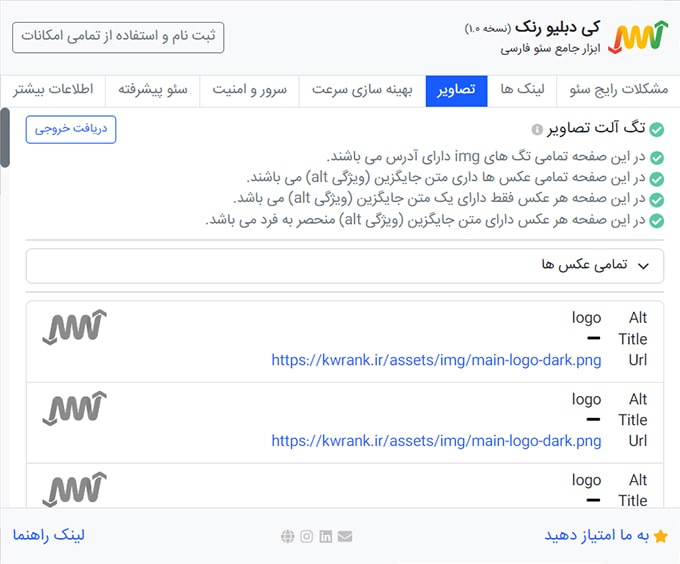Click green check icon beside تگ آلت تصاویر heading

tap(657, 129)
